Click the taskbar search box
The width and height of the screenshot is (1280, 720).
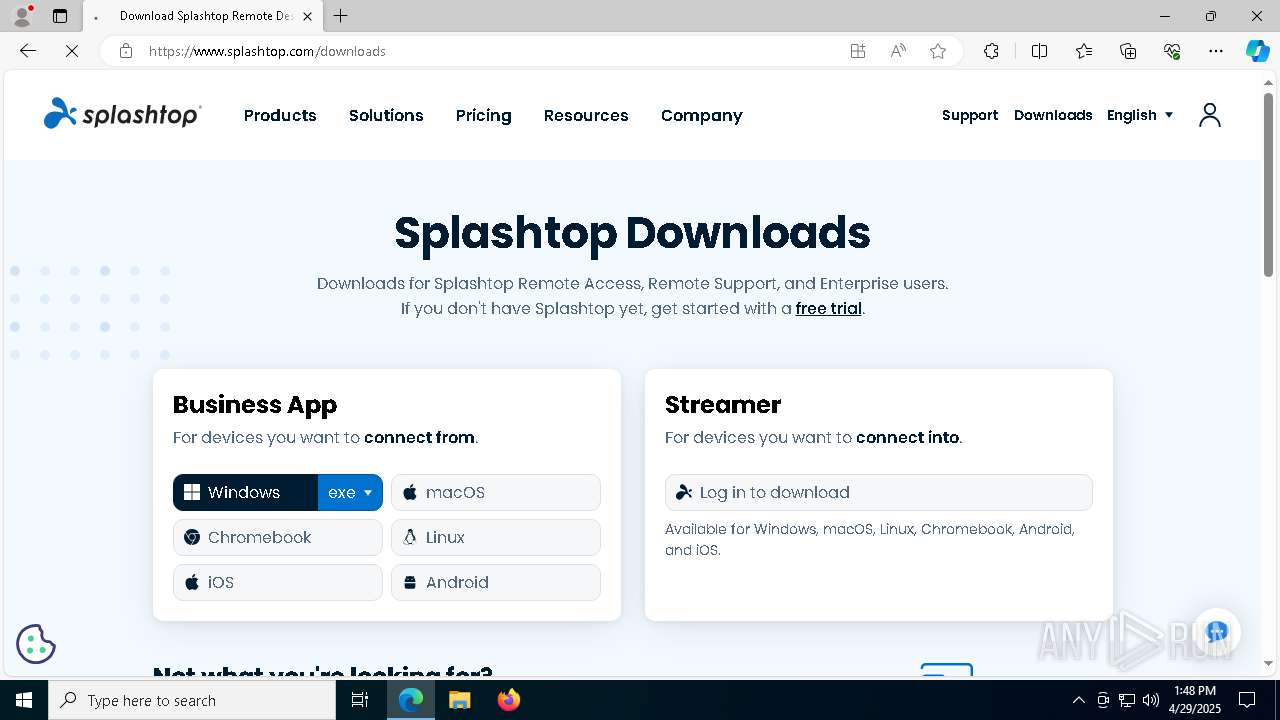pyautogui.click(x=192, y=700)
